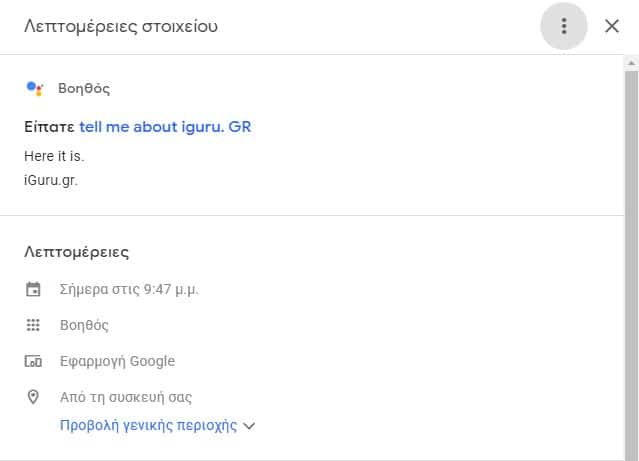The height and width of the screenshot is (461, 639).
Task: Click the Λεπτομέρειες section heading
Action: (x=76, y=252)
